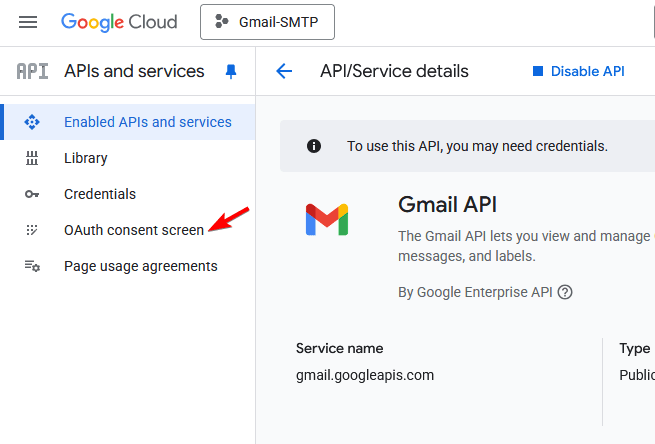
Task: Select Enabled APIs and services
Action: click(128, 122)
